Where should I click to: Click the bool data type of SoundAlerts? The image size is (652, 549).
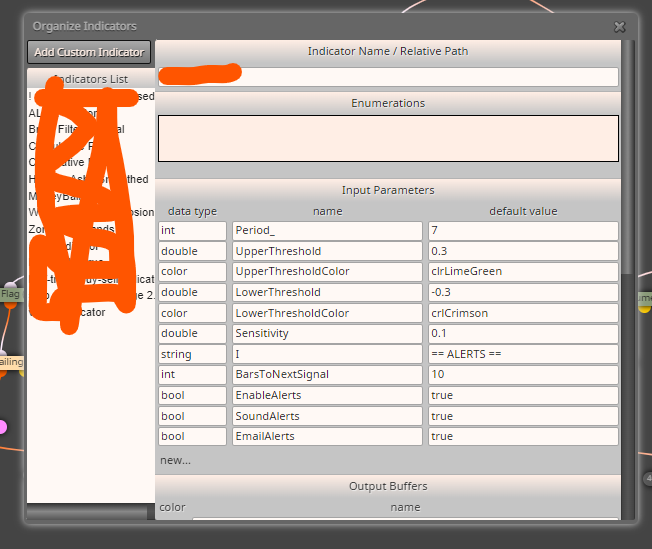click(x=192, y=416)
